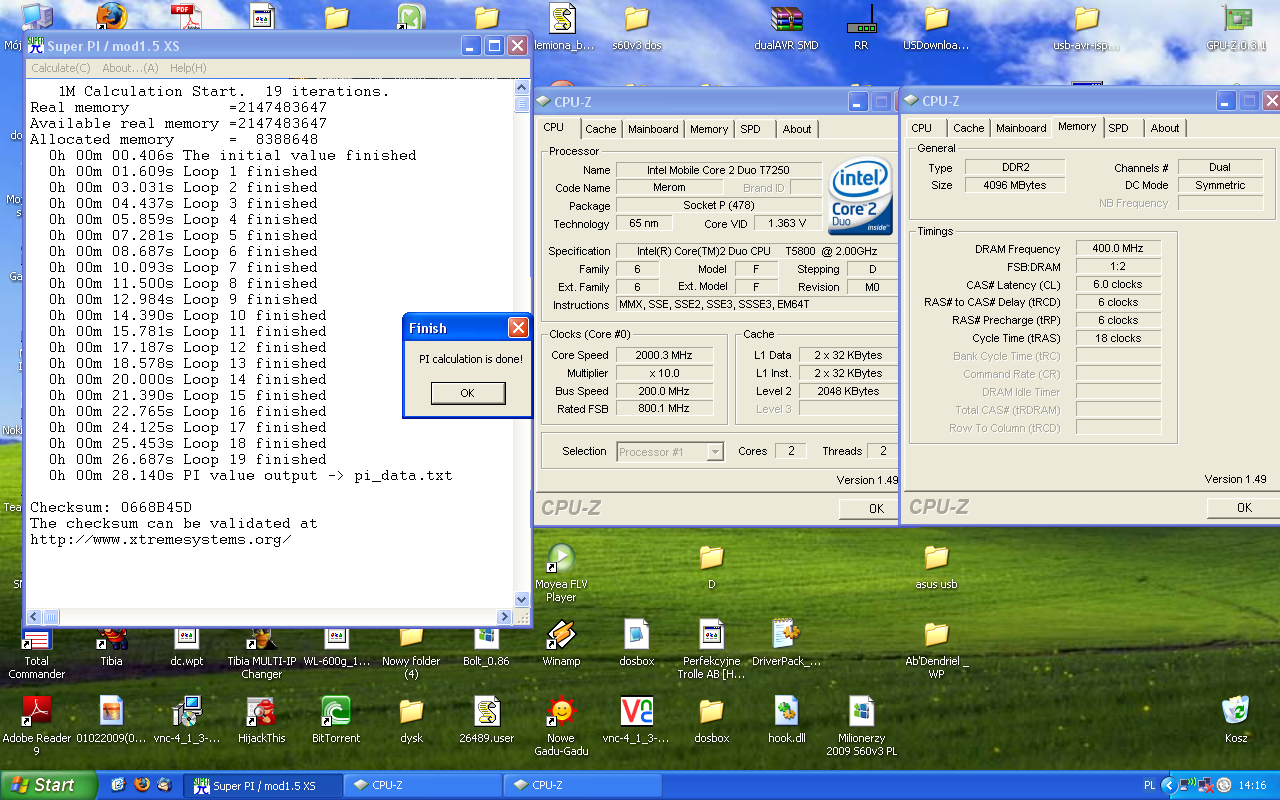
Task: Open Nowe Gadu-Gadu desktop icon
Action: click(561, 712)
